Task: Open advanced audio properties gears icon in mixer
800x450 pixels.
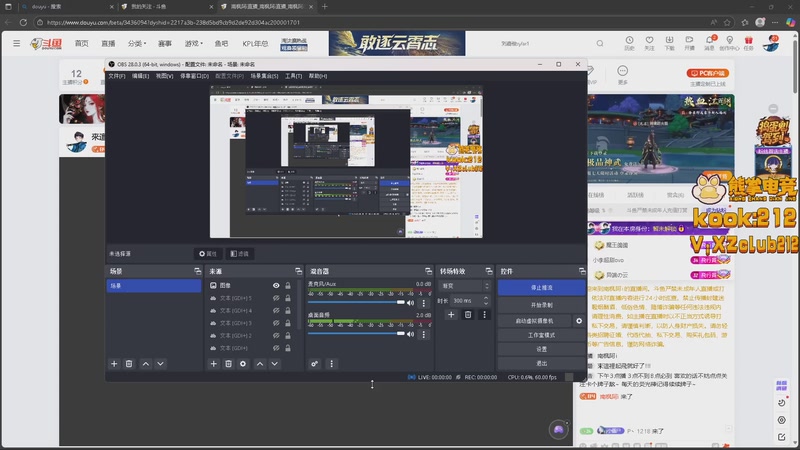Action: click(x=314, y=364)
